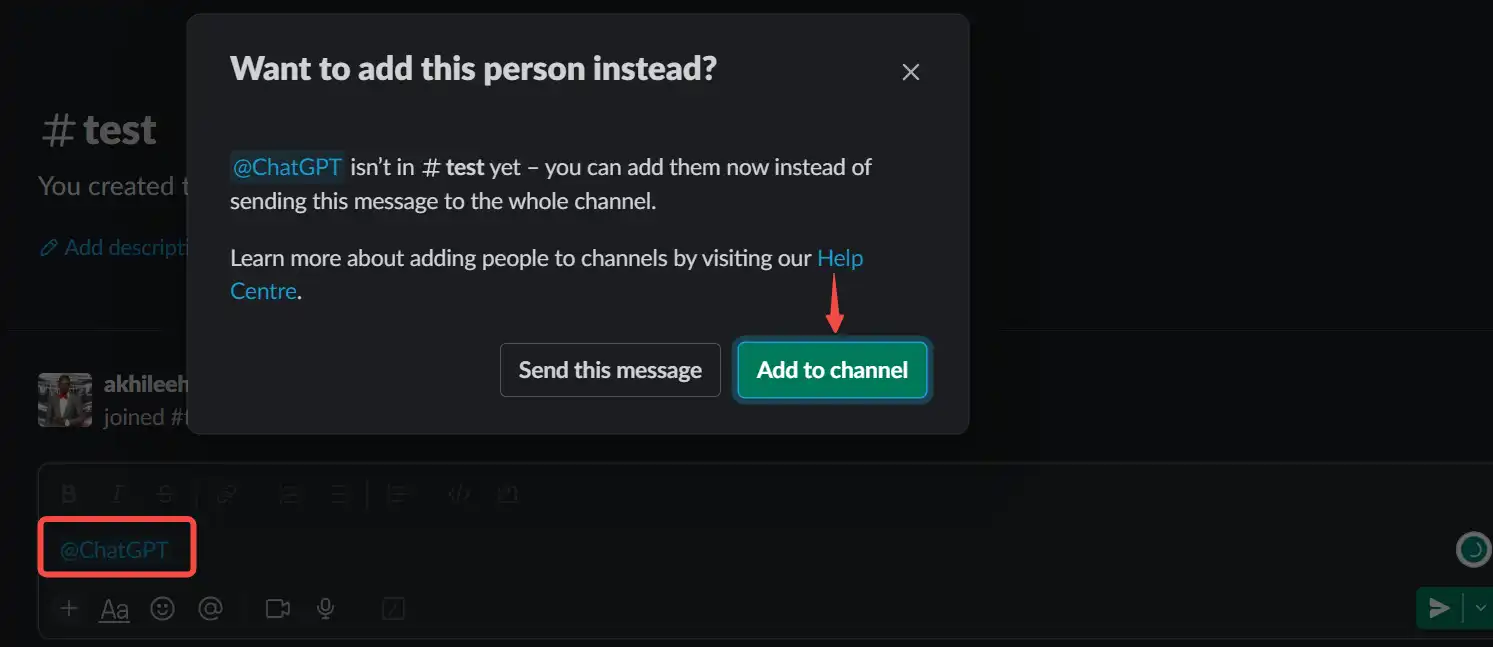
Task: Click the Send this message button
Action: (x=610, y=370)
